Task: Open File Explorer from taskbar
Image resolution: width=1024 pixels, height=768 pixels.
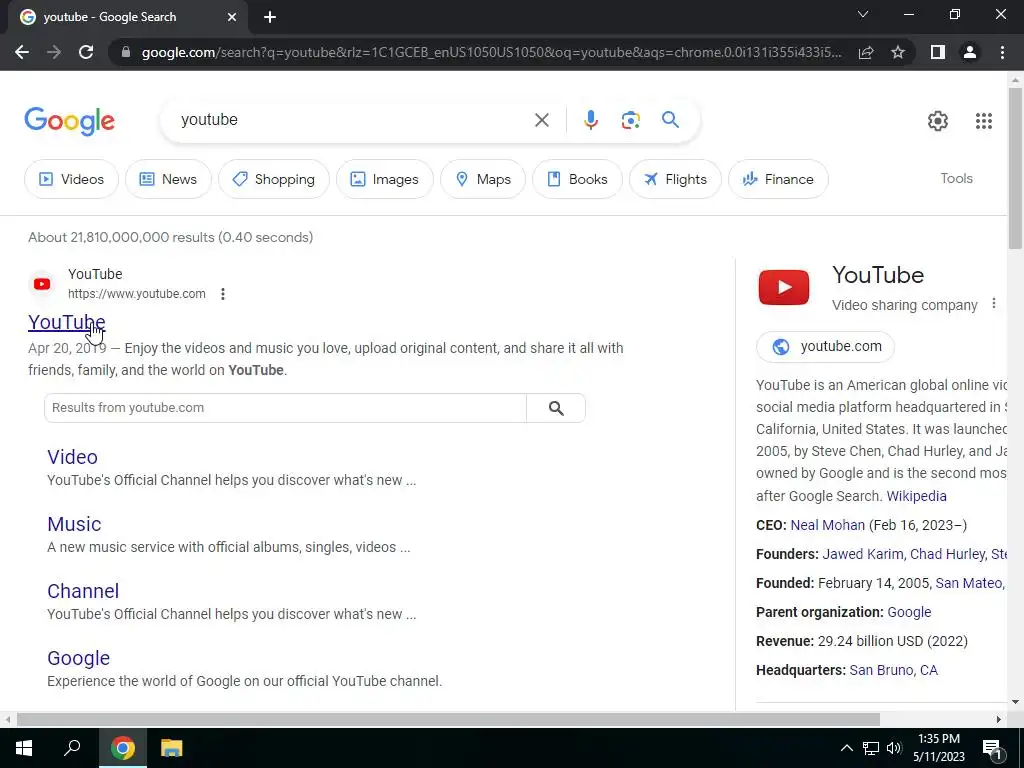Action: tap(171, 748)
